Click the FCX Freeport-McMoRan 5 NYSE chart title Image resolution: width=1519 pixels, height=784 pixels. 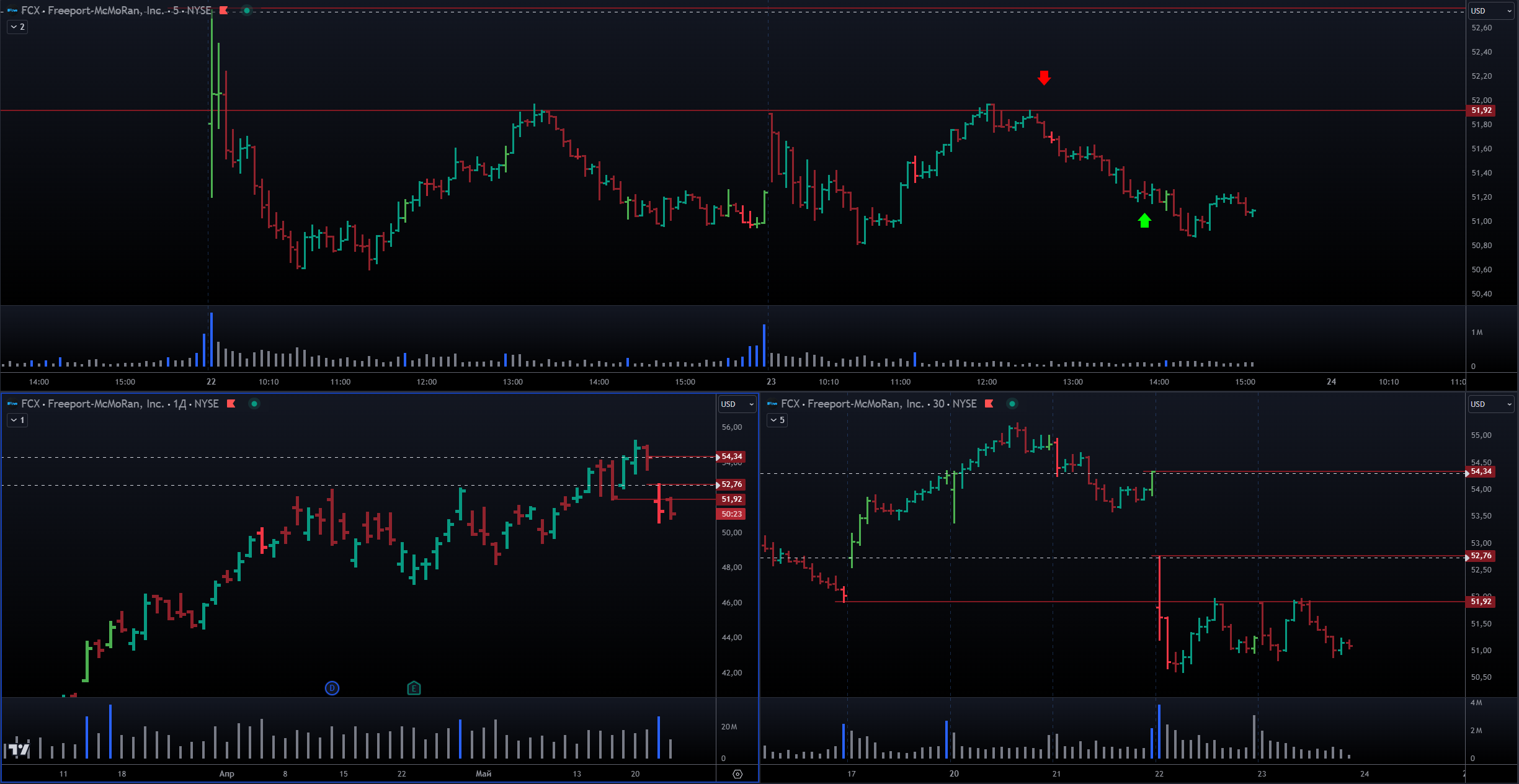(116, 11)
